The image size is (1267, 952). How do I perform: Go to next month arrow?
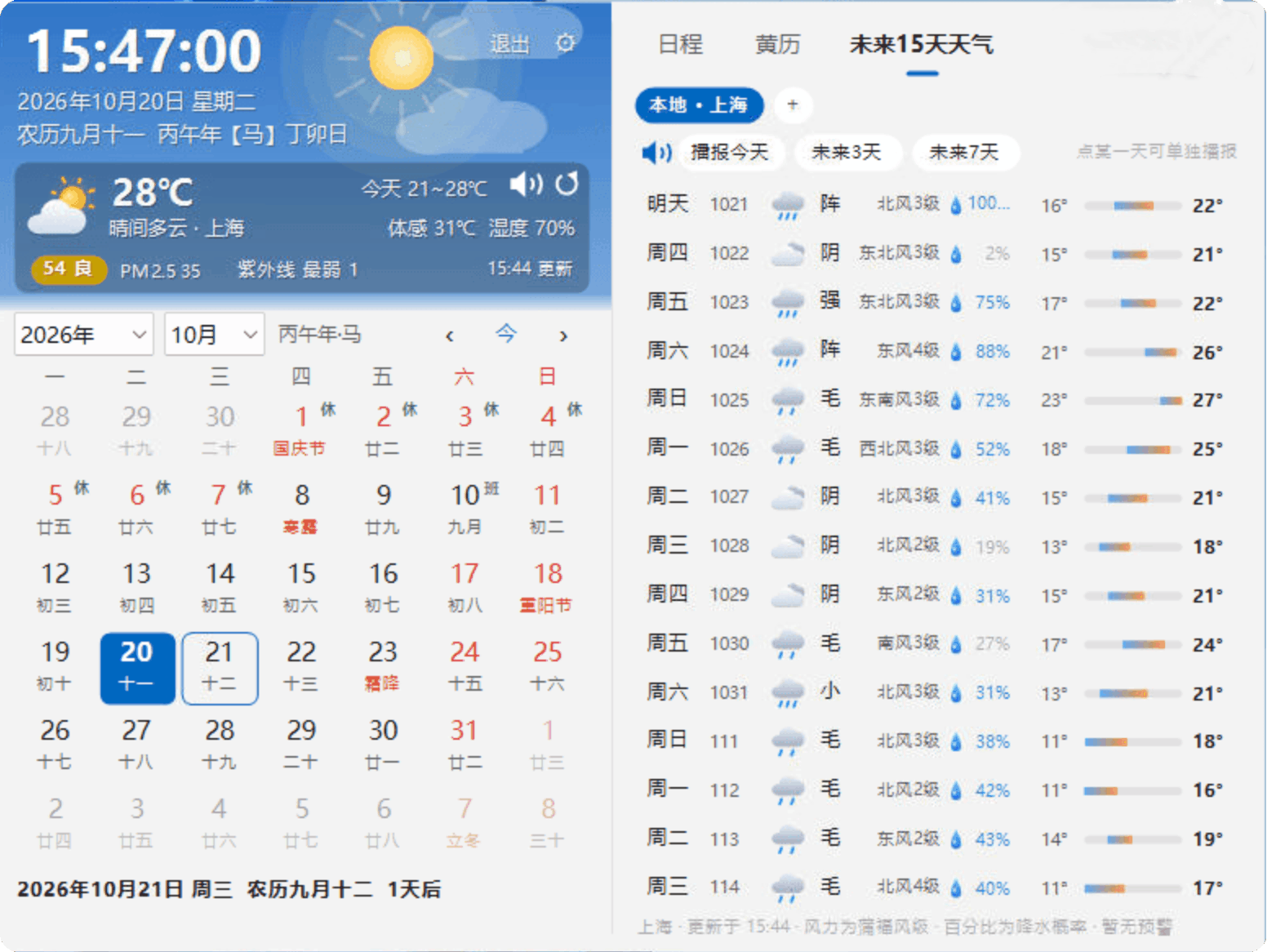[563, 336]
